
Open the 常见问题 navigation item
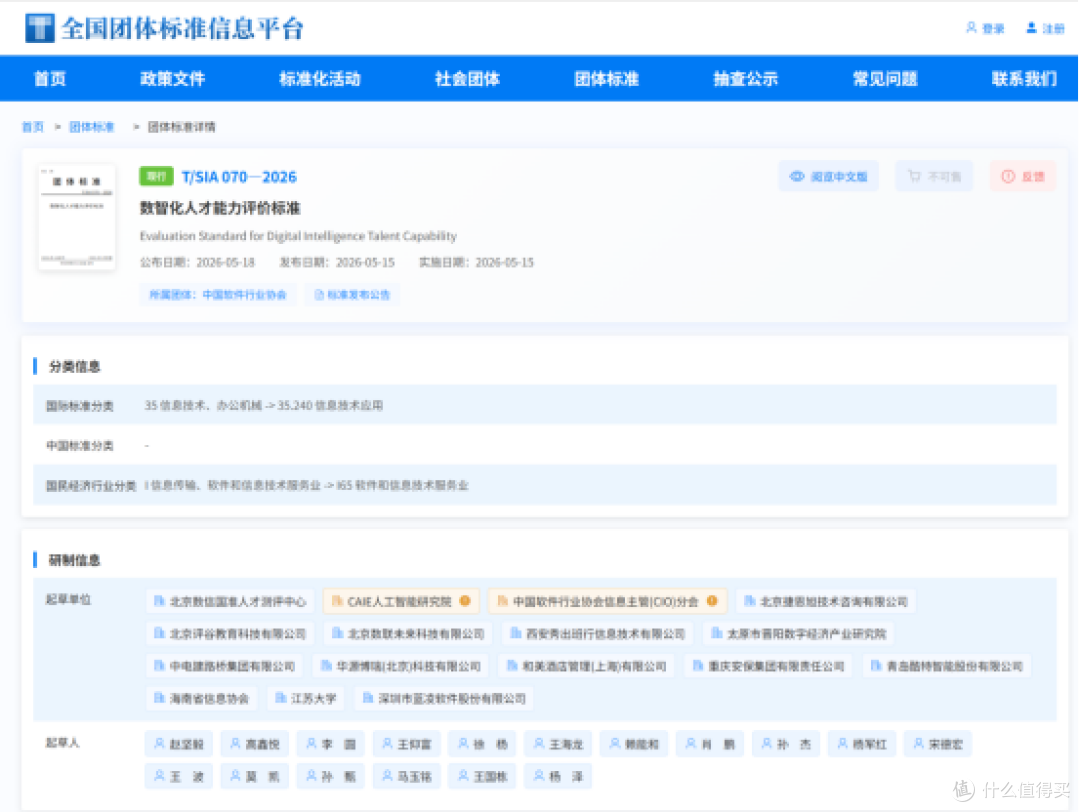[x=885, y=79]
